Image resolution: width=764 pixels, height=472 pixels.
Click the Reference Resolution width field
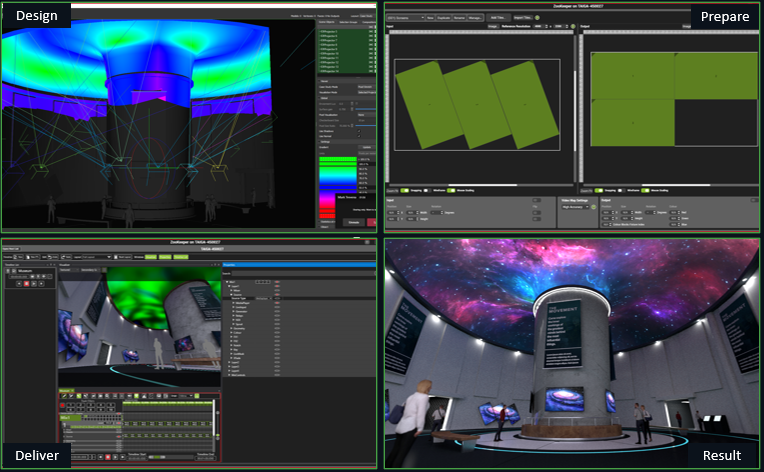pyautogui.click(x=539, y=26)
